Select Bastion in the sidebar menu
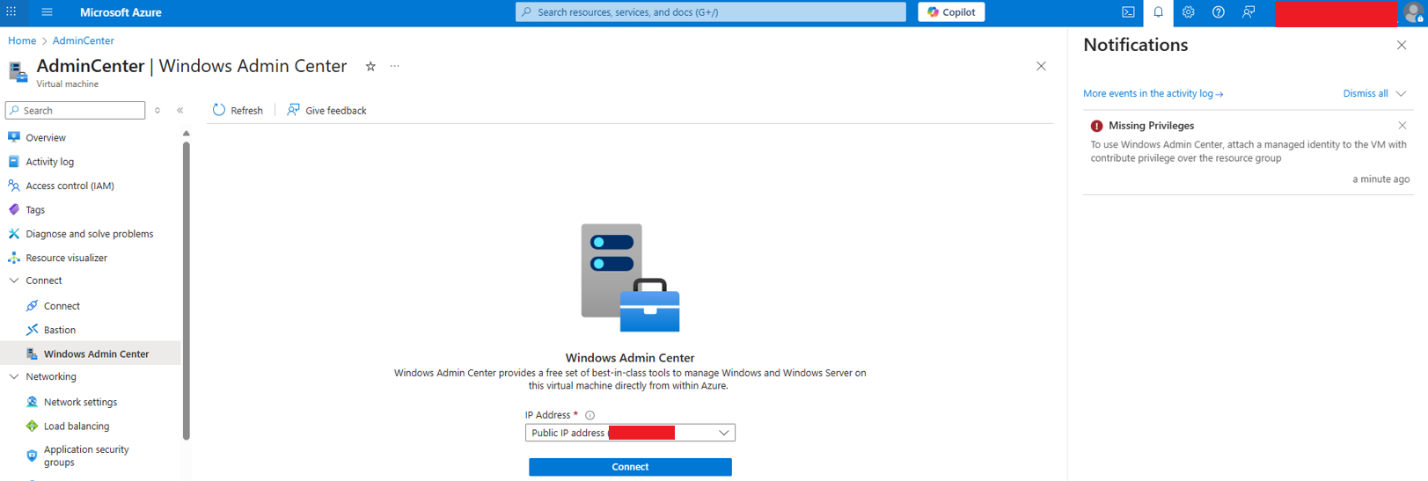 (x=59, y=330)
